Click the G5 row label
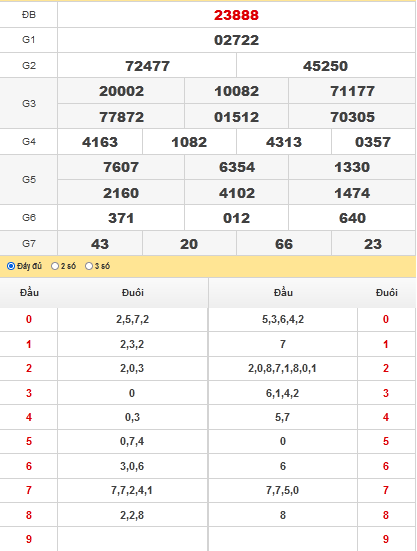This screenshot has height=551, width=417. 29,180
